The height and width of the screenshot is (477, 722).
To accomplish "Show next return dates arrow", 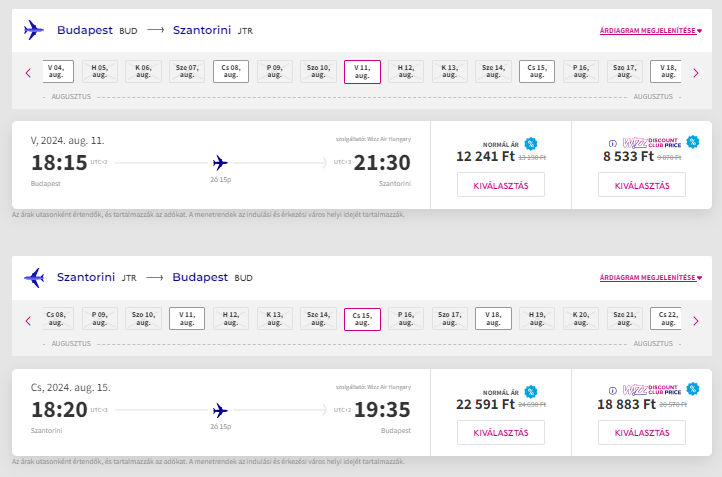I will [696, 320].
